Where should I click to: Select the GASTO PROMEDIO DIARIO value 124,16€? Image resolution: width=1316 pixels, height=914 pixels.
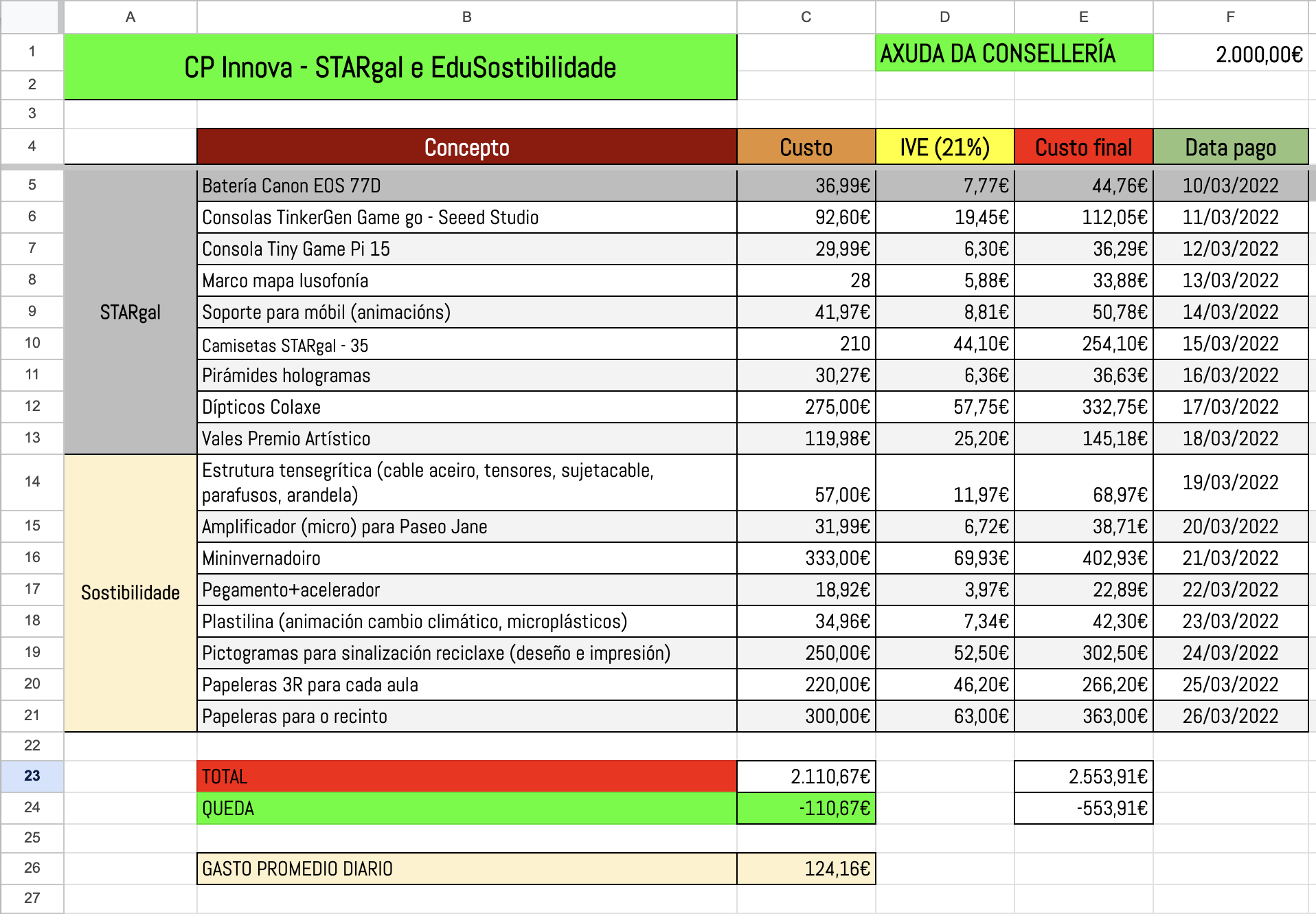(806, 869)
